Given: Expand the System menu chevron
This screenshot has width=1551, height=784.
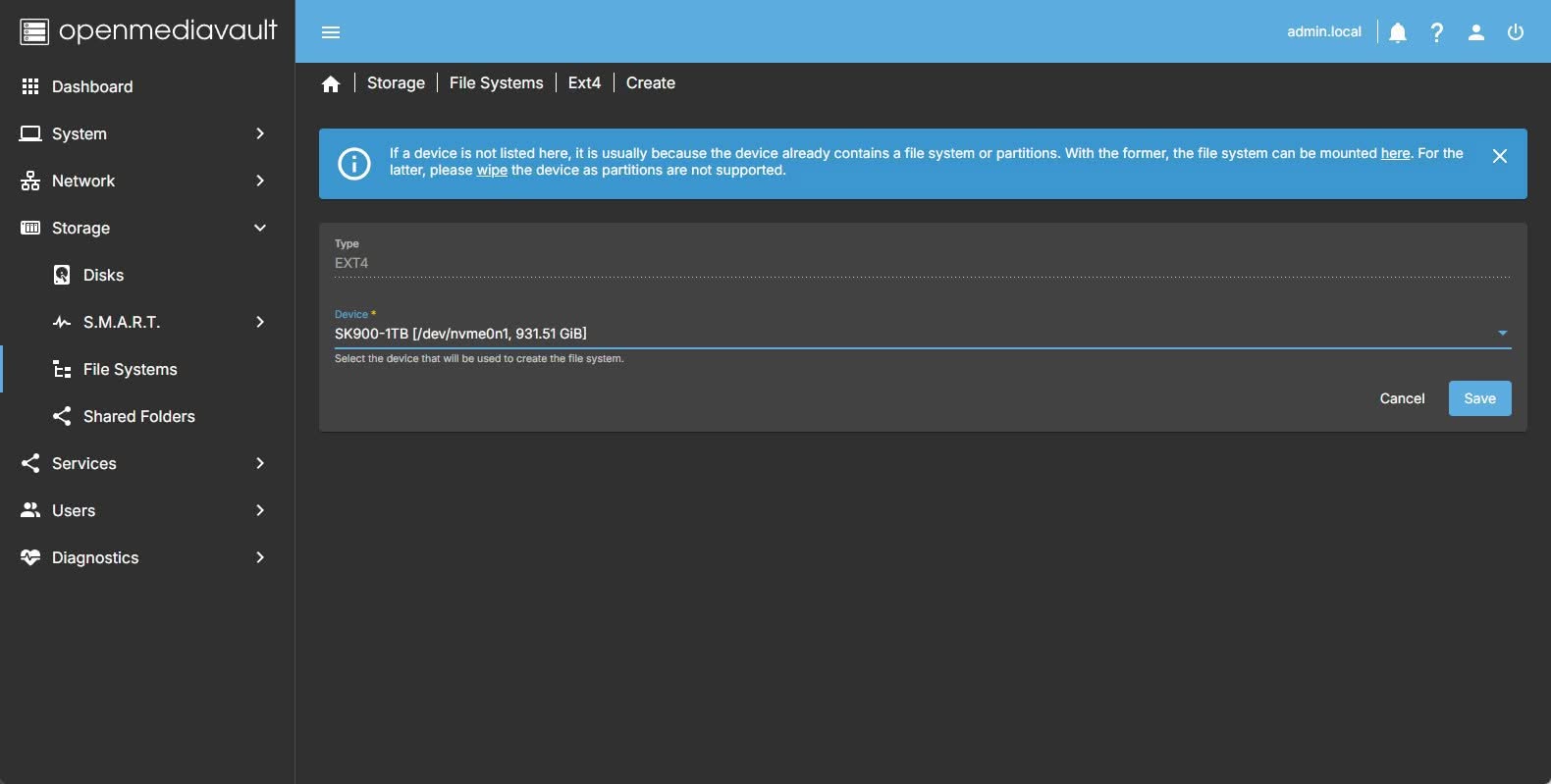Looking at the screenshot, I should coord(260,133).
